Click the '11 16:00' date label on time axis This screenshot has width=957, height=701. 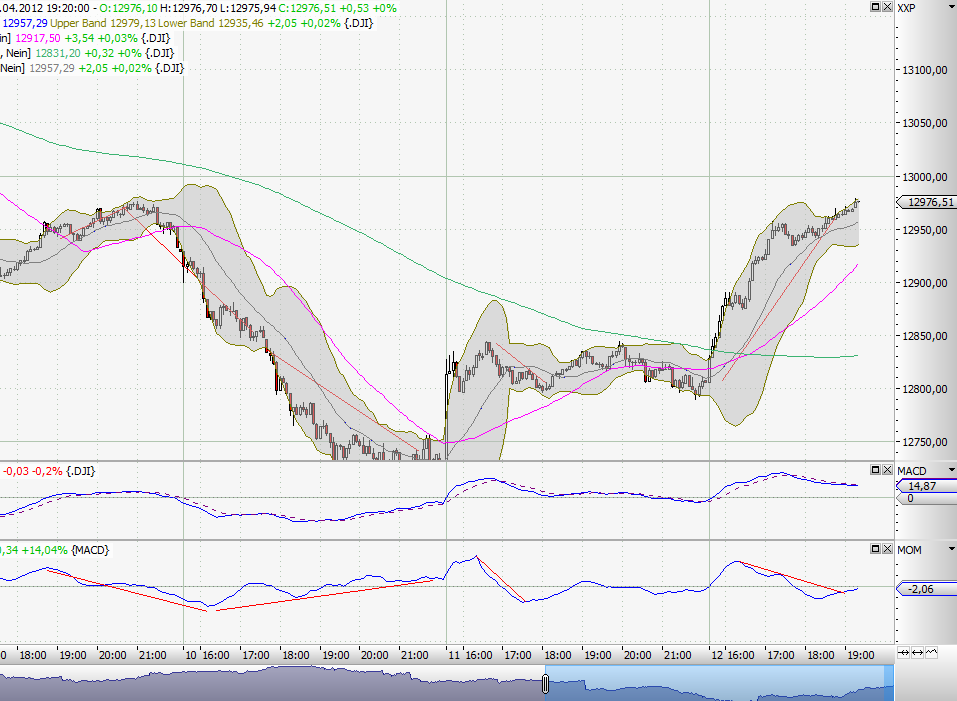470,655
